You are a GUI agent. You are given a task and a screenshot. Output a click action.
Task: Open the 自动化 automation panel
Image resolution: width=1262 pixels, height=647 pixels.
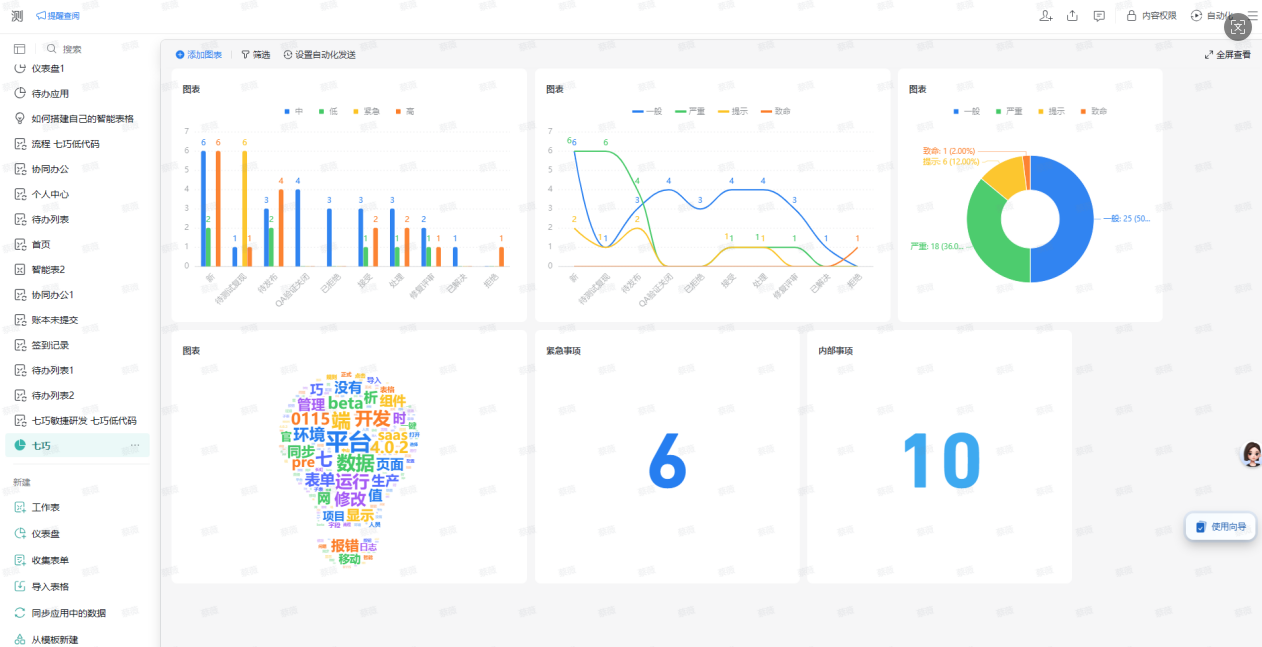click(1208, 16)
